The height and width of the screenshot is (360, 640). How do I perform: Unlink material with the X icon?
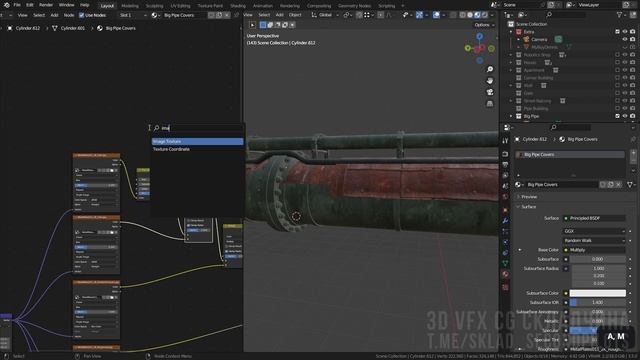[x=618, y=185]
